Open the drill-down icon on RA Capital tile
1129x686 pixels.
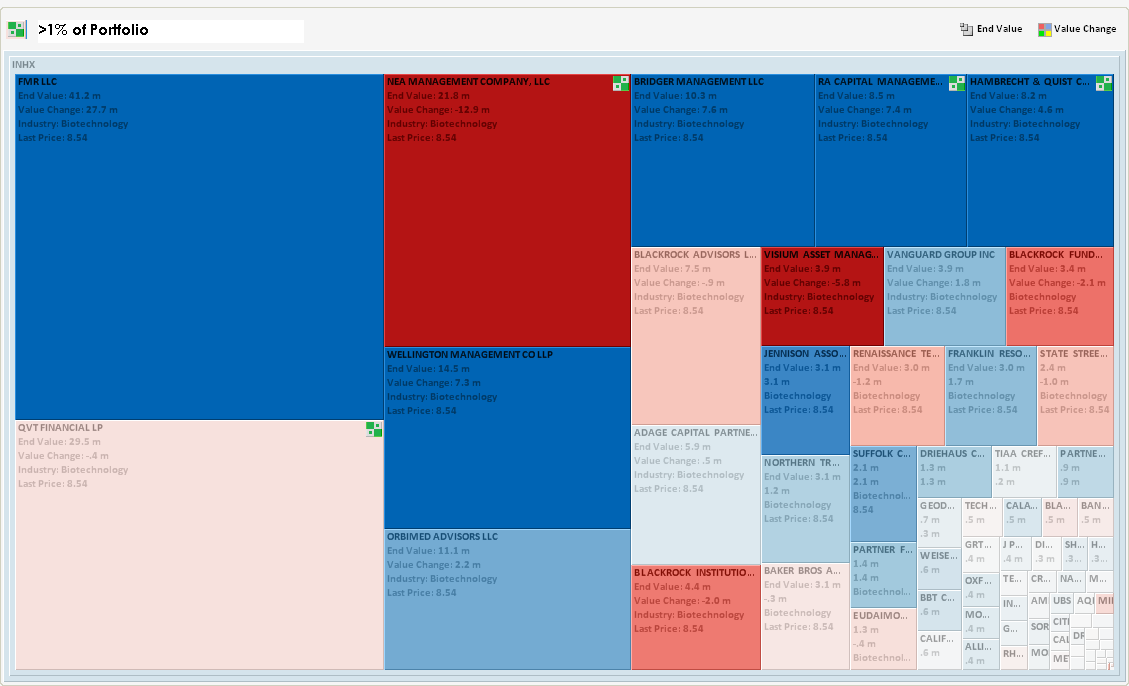956,84
